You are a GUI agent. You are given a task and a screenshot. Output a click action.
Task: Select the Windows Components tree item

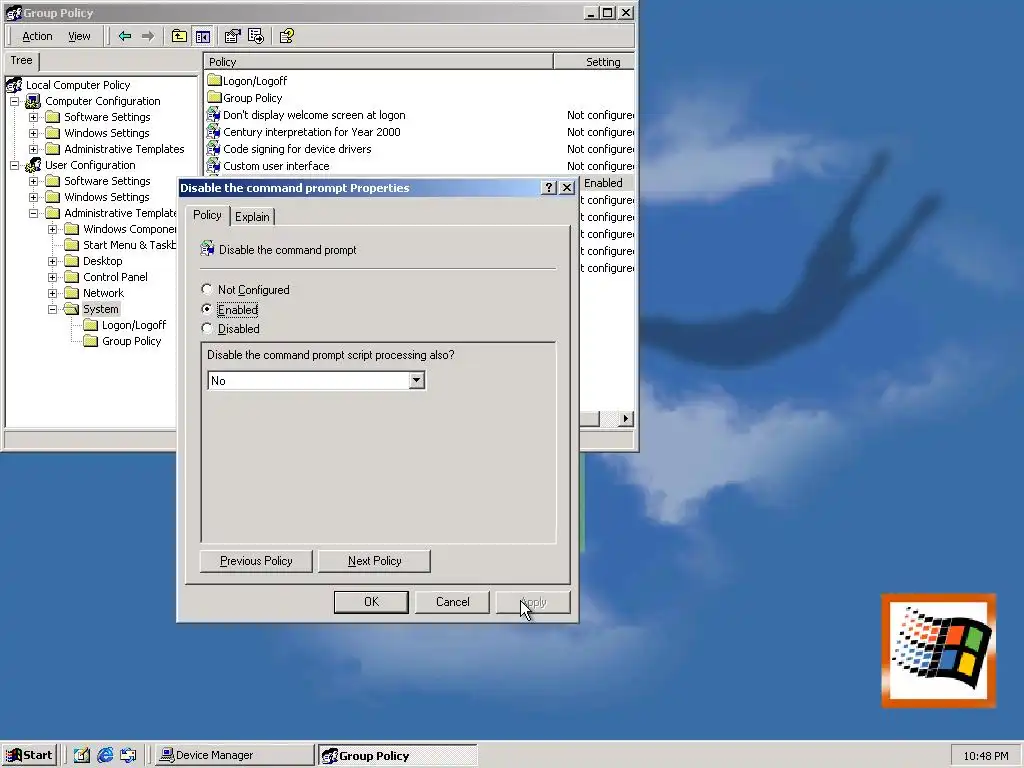click(129, 229)
